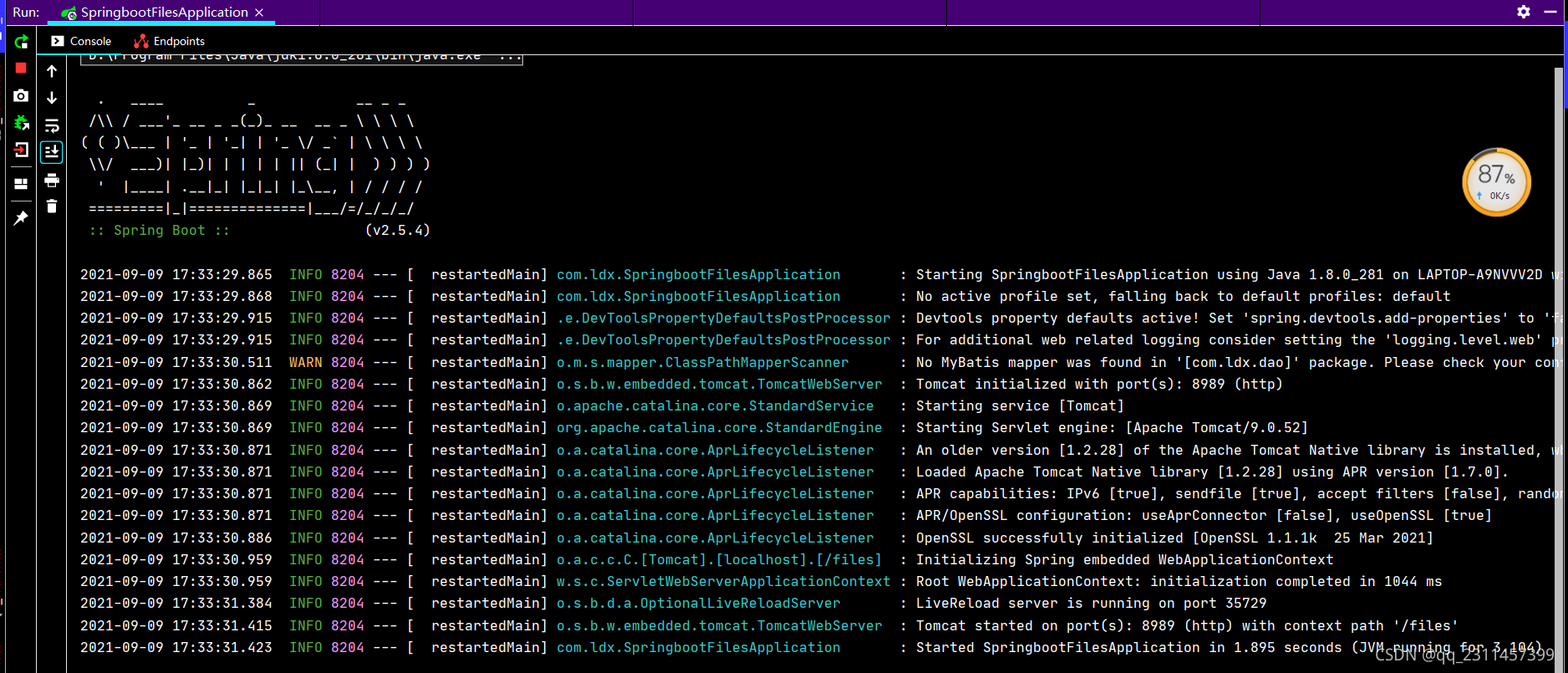Close the SpringbootFilesApplication run tab
Image resolution: width=1568 pixels, height=673 pixels.
(259, 13)
